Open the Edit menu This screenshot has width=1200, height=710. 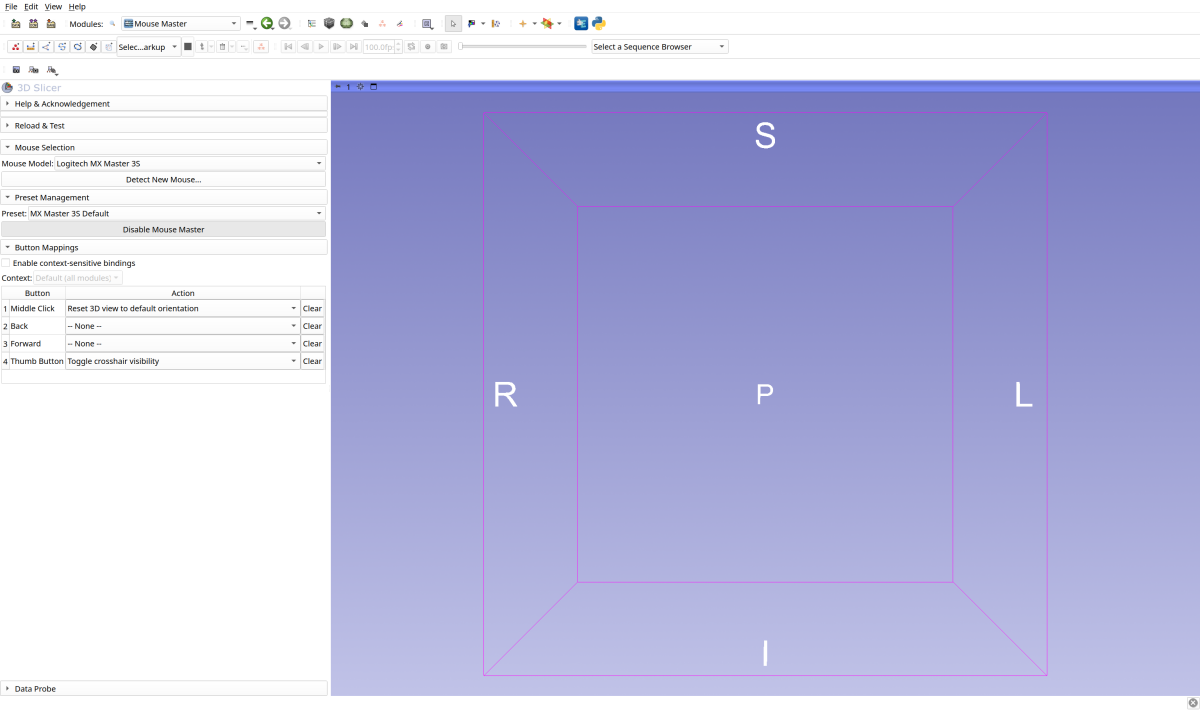[x=31, y=7]
